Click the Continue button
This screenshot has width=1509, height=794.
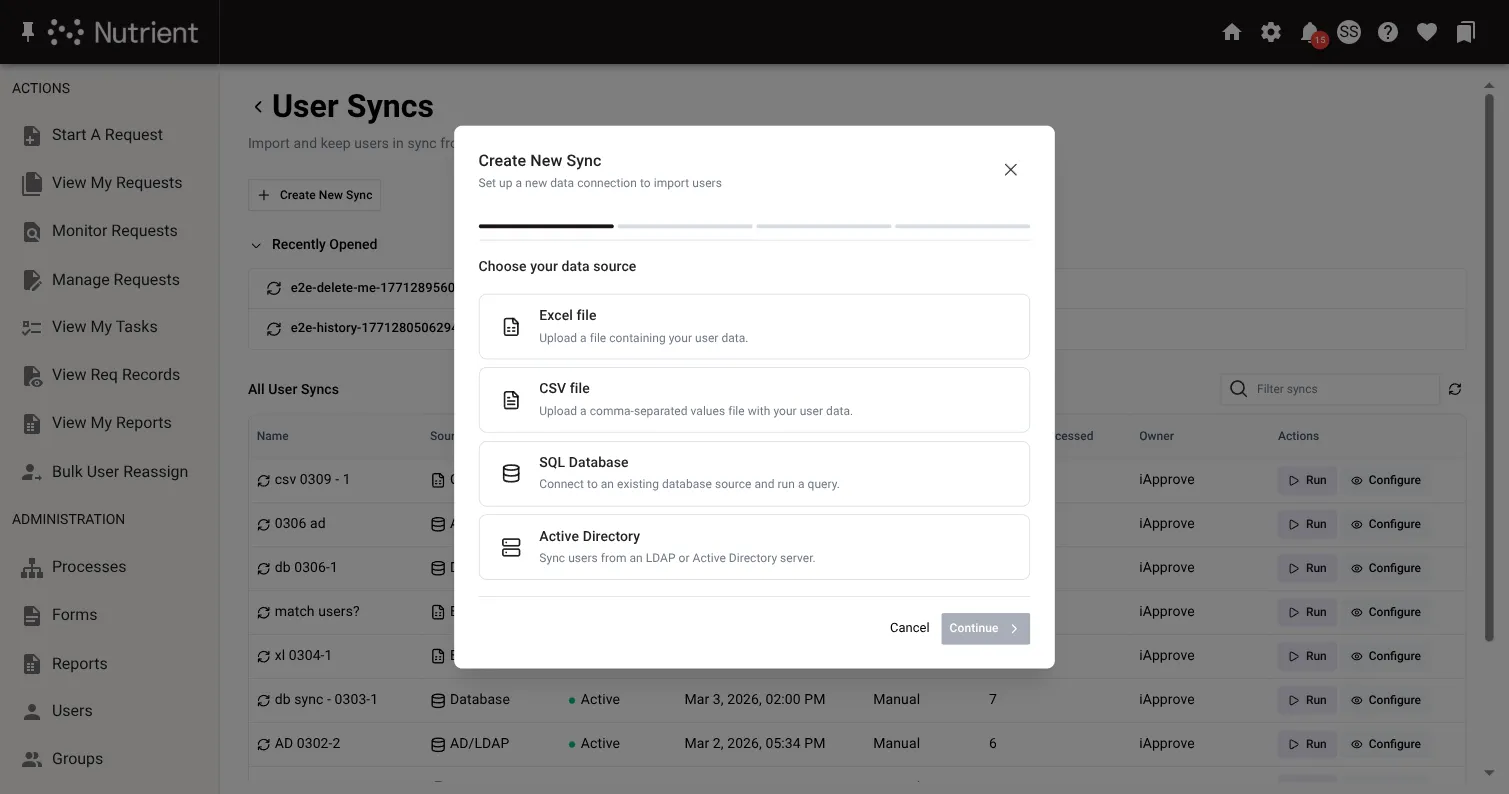coord(985,628)
